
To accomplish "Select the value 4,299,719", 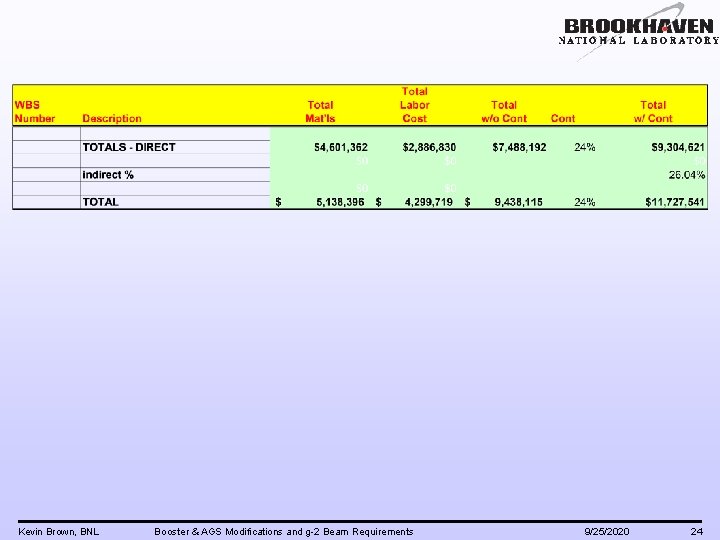I will (429, 202).
